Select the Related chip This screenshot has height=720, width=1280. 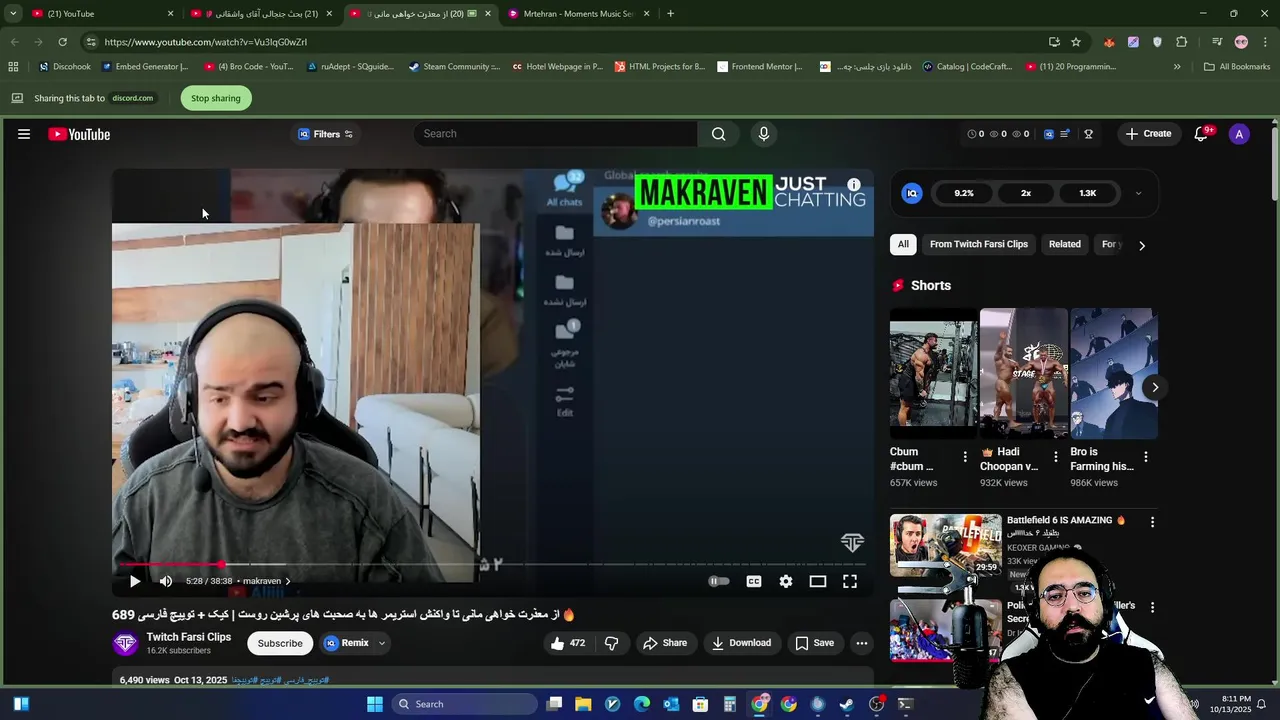coord(1065,244)
